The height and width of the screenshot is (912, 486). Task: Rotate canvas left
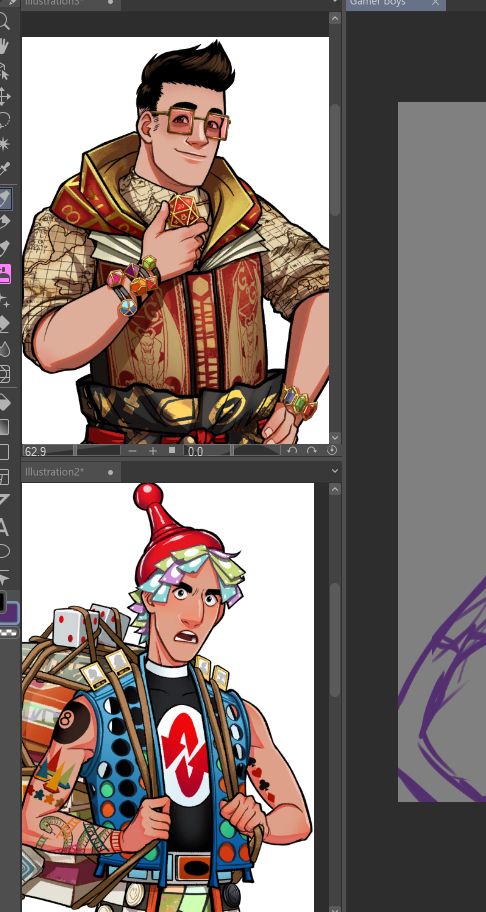[x=292, y=451]
